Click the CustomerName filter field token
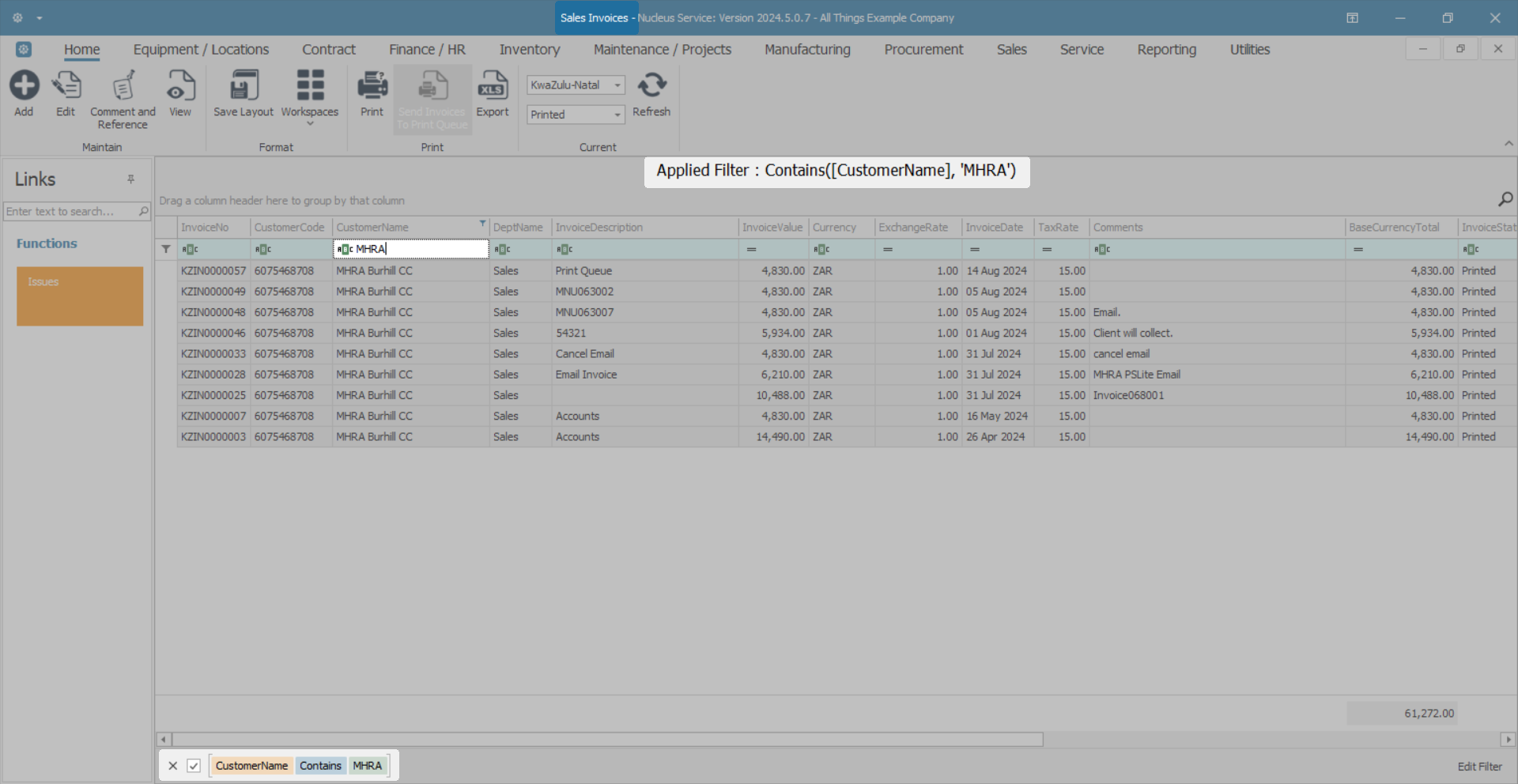Image resolution: width=1518 pixels, height=784 pixels. (x=251, y=766)
